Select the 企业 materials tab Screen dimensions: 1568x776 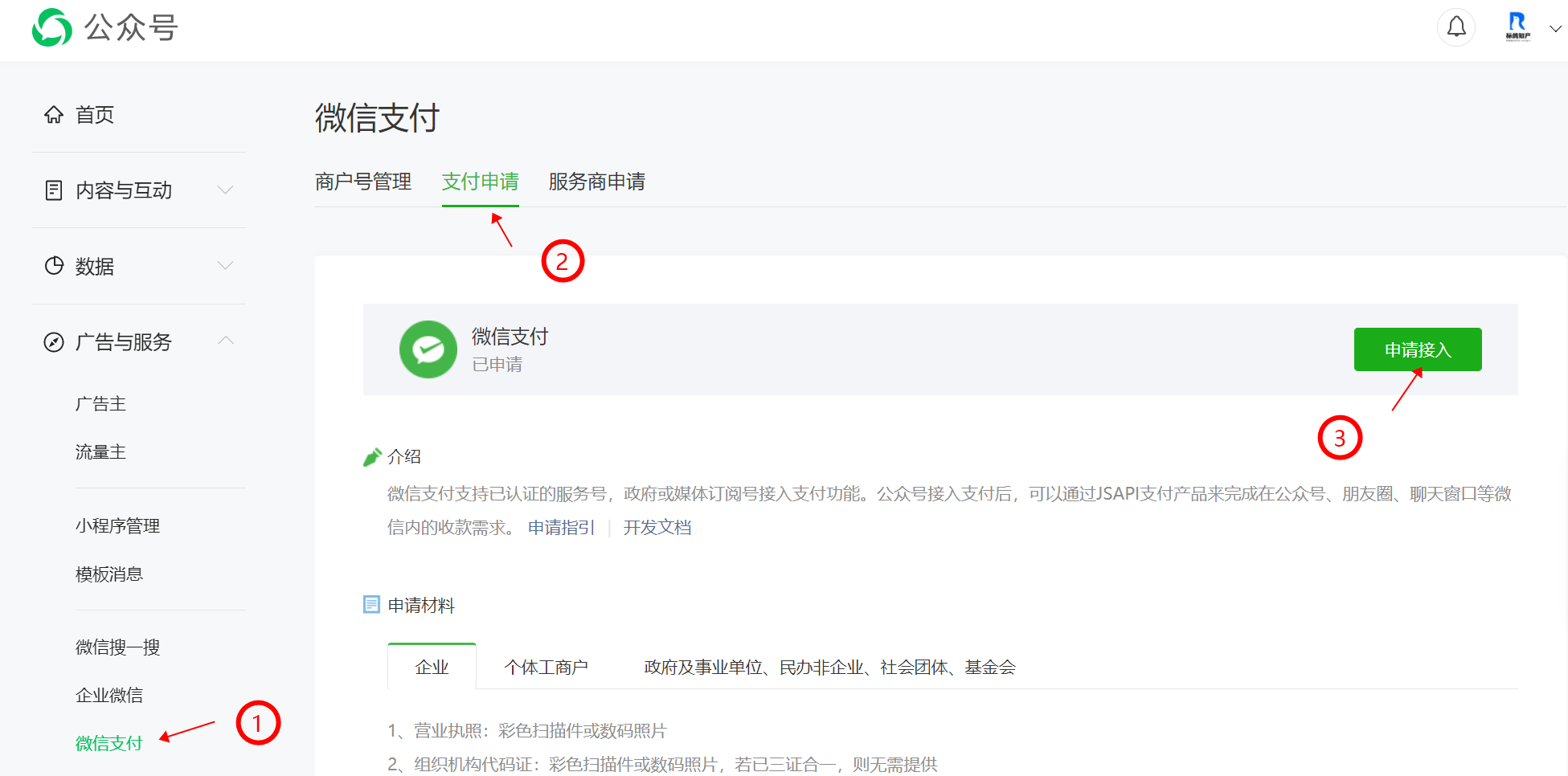(x=432, y=667)
